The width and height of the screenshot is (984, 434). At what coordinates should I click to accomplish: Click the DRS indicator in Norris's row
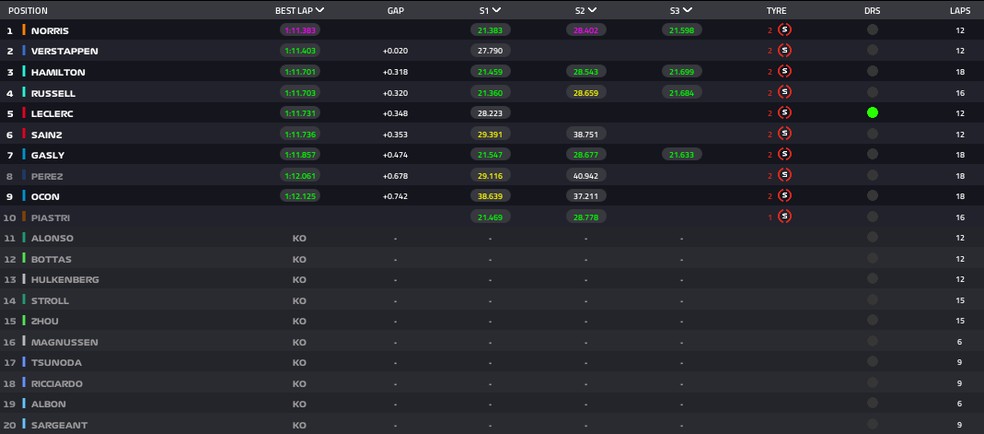873,30
